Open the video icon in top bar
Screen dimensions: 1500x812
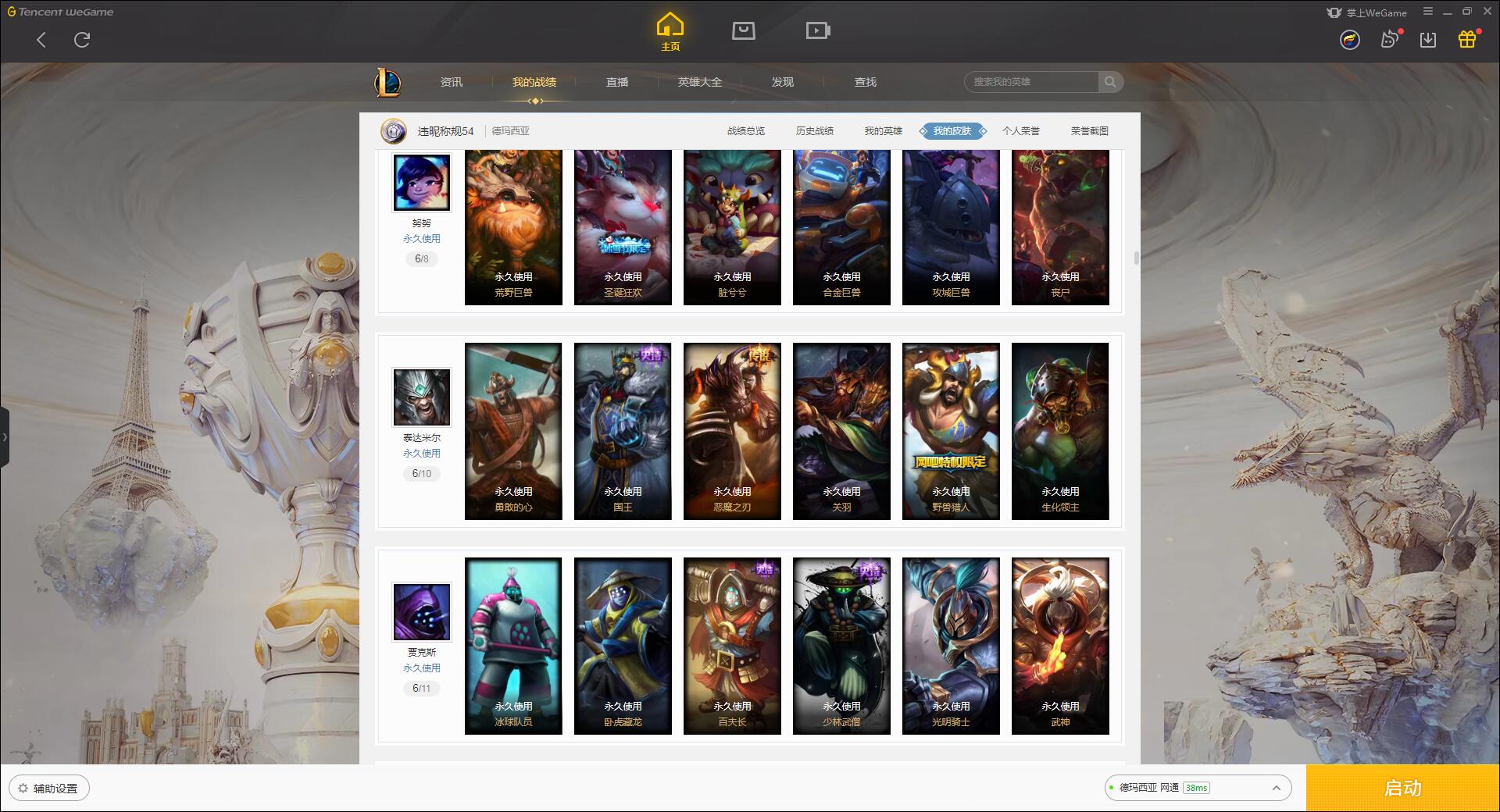coord(817,30)
